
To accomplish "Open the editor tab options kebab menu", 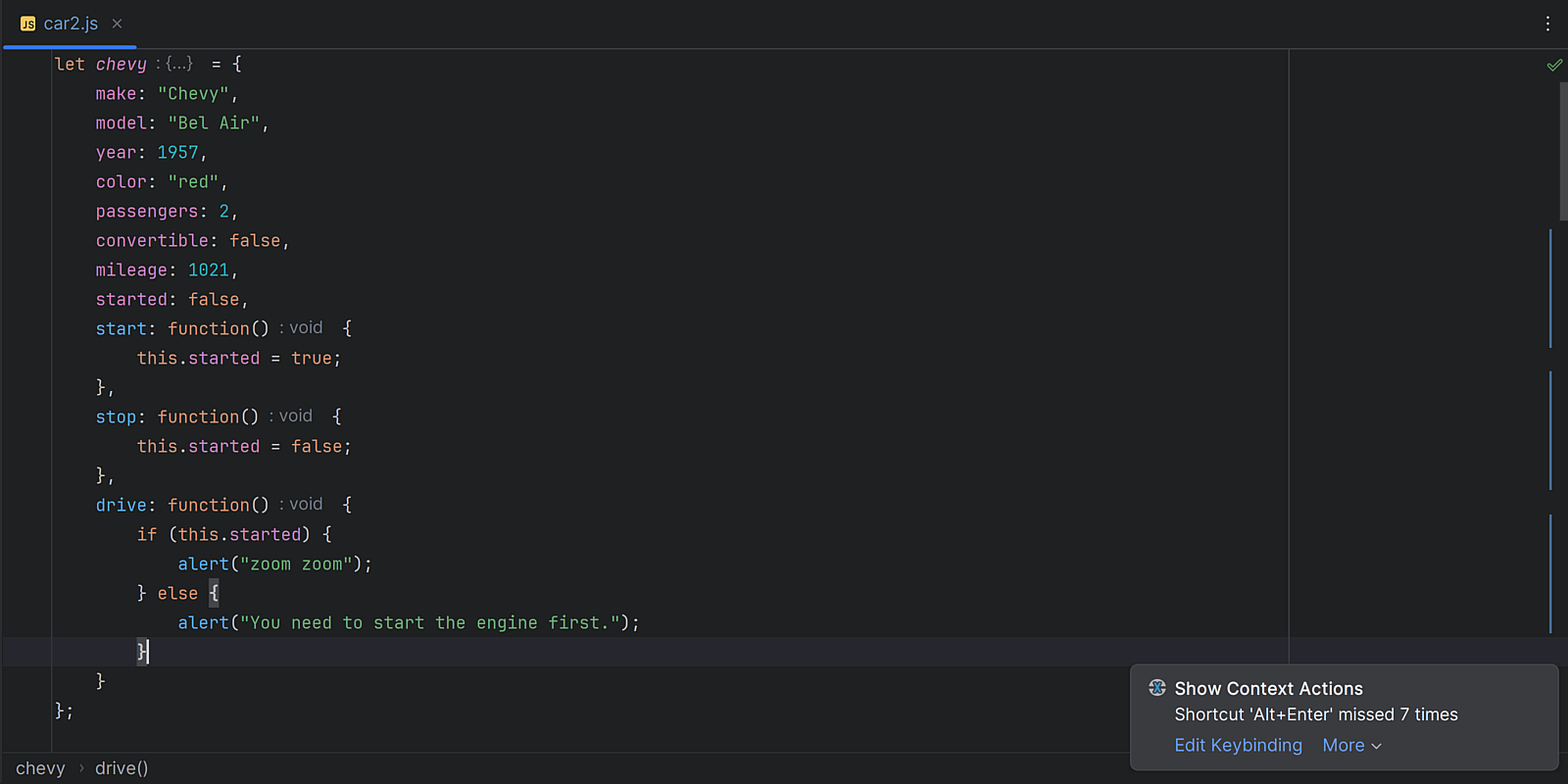I will (x=1547, y=24).
